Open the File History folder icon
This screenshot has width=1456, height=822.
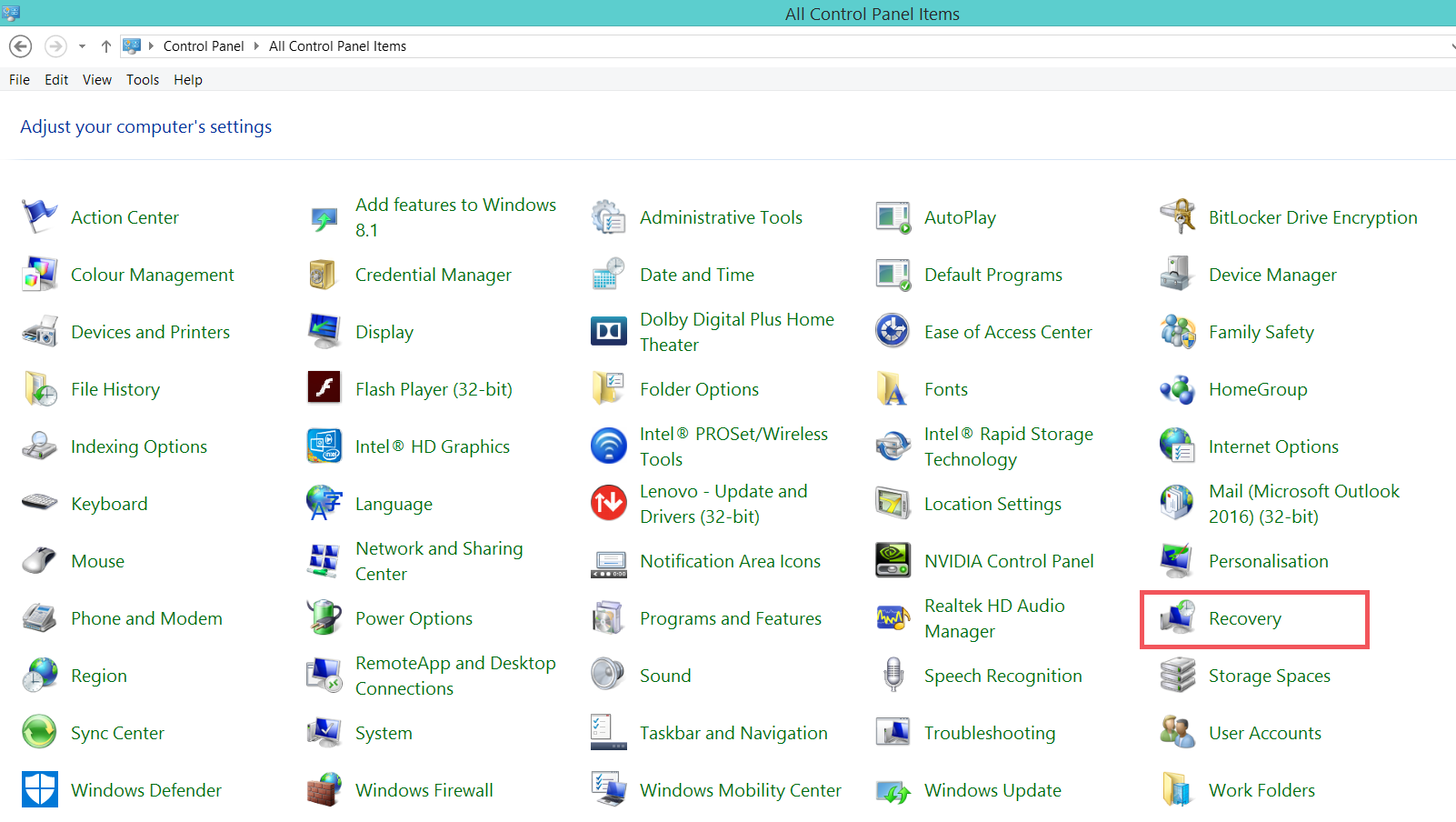tap(39, 389)
